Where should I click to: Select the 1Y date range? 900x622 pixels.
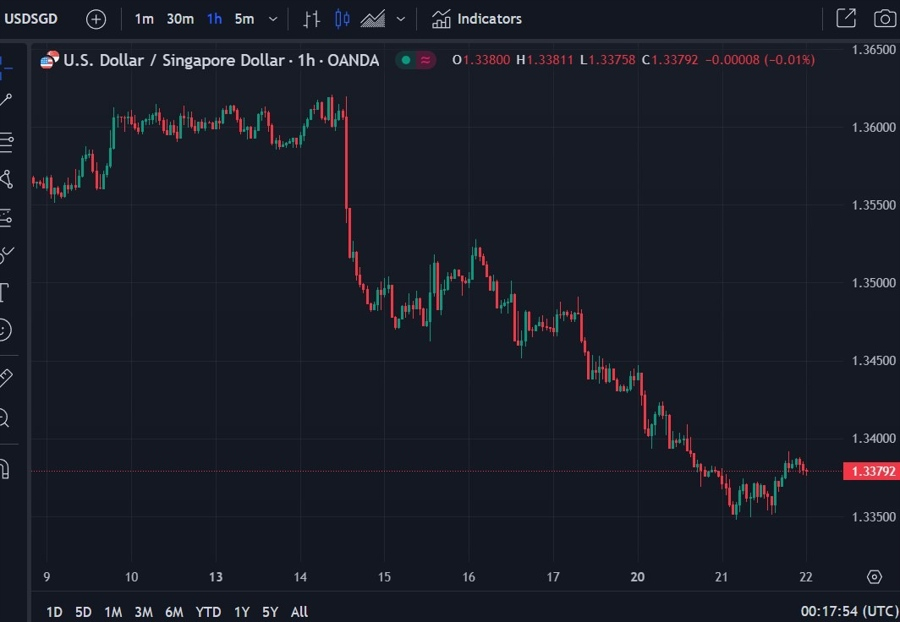pos(242,612)
